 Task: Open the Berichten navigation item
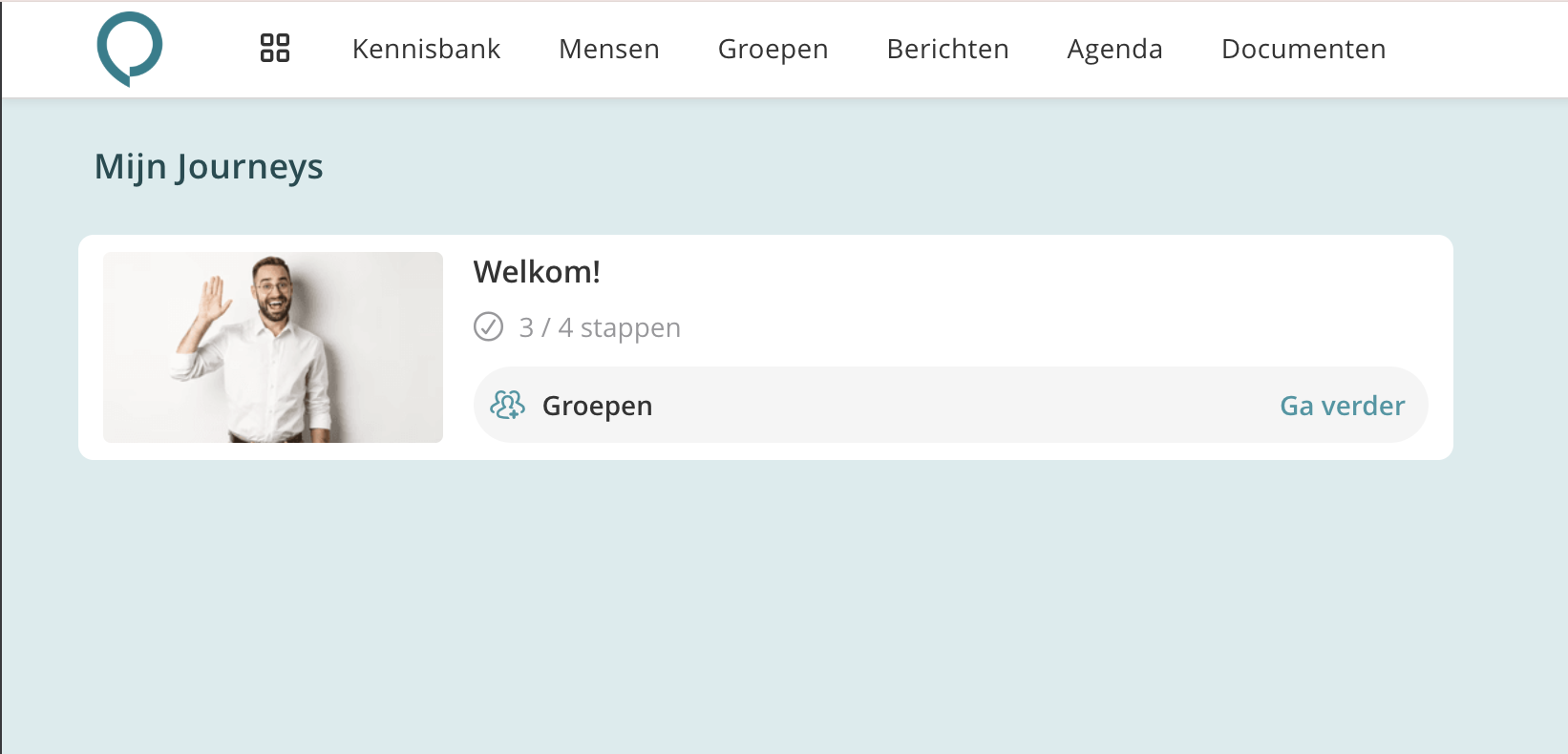click(947, 49)
